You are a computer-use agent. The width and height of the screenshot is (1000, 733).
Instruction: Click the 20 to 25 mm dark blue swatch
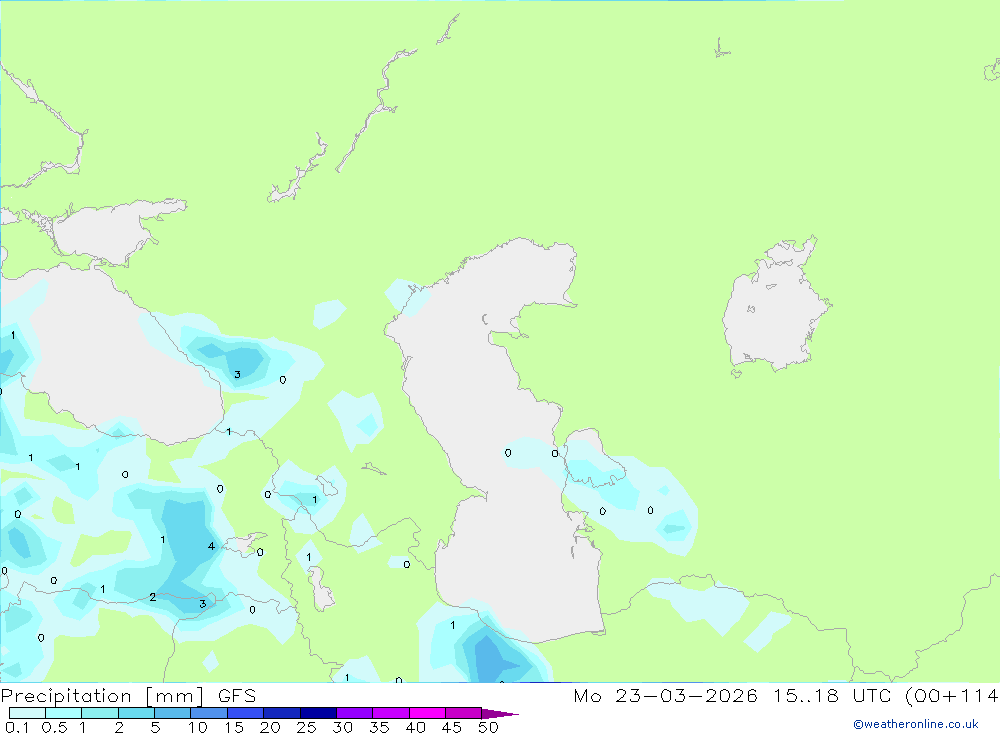point(282,713)
